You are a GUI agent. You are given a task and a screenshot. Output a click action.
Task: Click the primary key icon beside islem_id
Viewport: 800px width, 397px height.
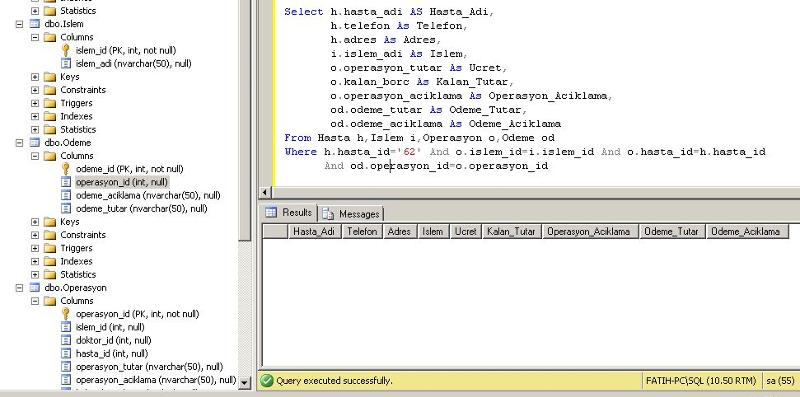[65, 50]
